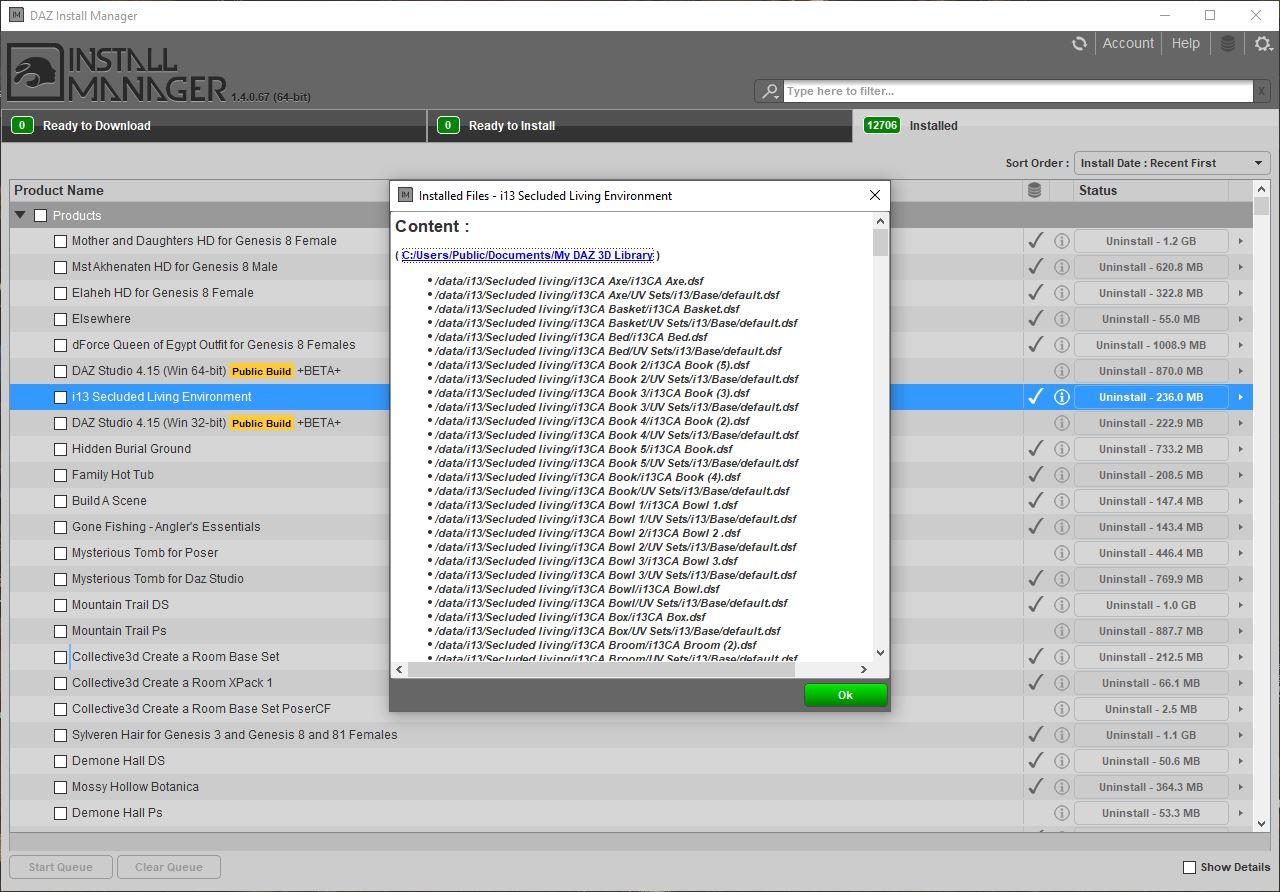
Task: Click the product list's vertical scrollbar thumb
Action: (x=1261, y=207)
